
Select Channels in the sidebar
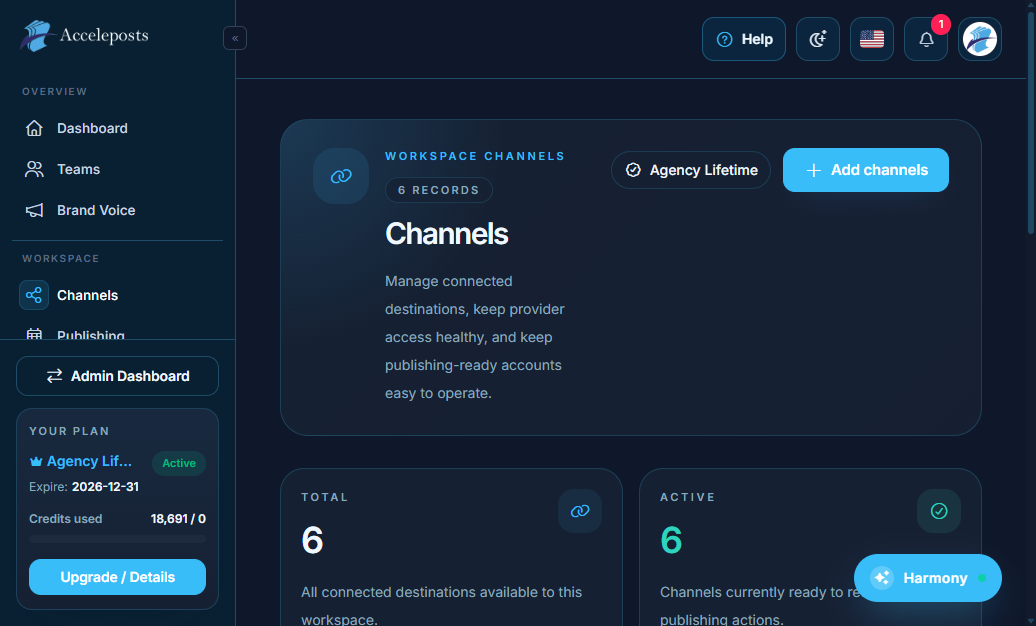pyautogui.click(x=118, y=295)
